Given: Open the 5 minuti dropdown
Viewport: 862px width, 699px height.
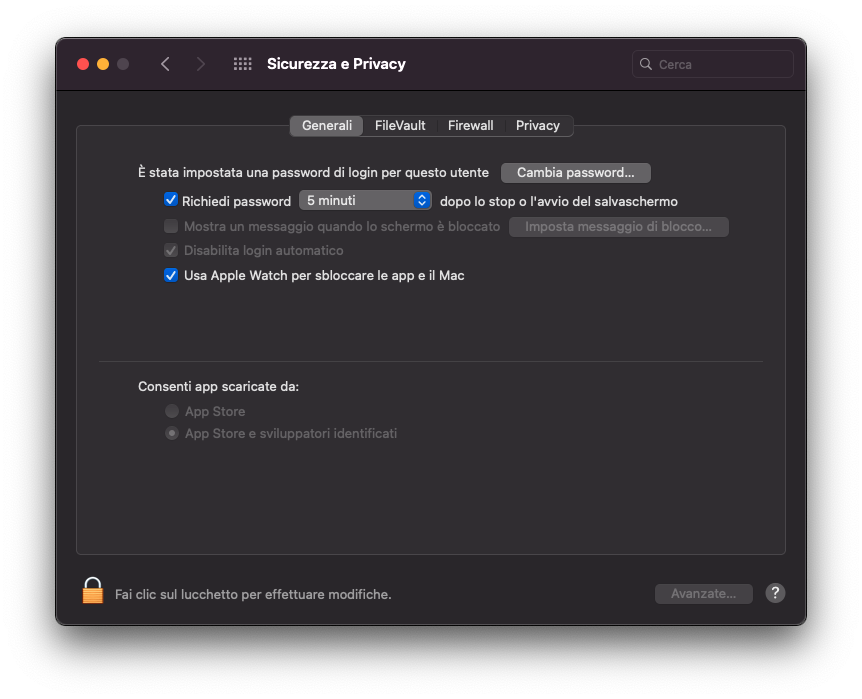Looking at the screenshot, I should [365, 200].
